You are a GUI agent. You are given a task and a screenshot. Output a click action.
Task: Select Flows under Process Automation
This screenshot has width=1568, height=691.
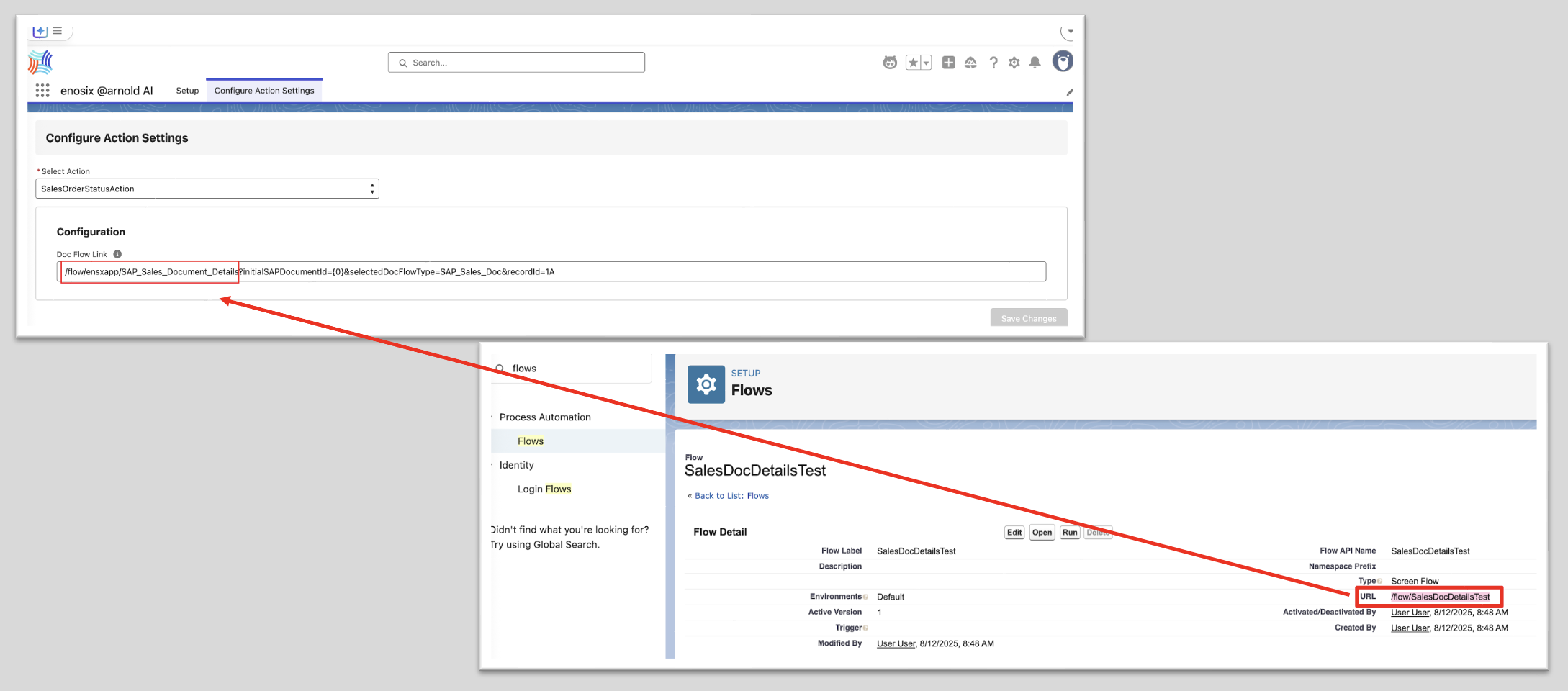click(x=531, y=441)
